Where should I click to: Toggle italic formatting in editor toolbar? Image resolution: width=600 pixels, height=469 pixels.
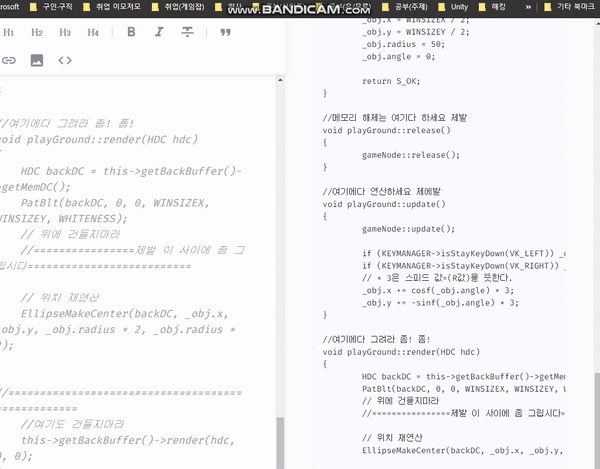(159, 32)
